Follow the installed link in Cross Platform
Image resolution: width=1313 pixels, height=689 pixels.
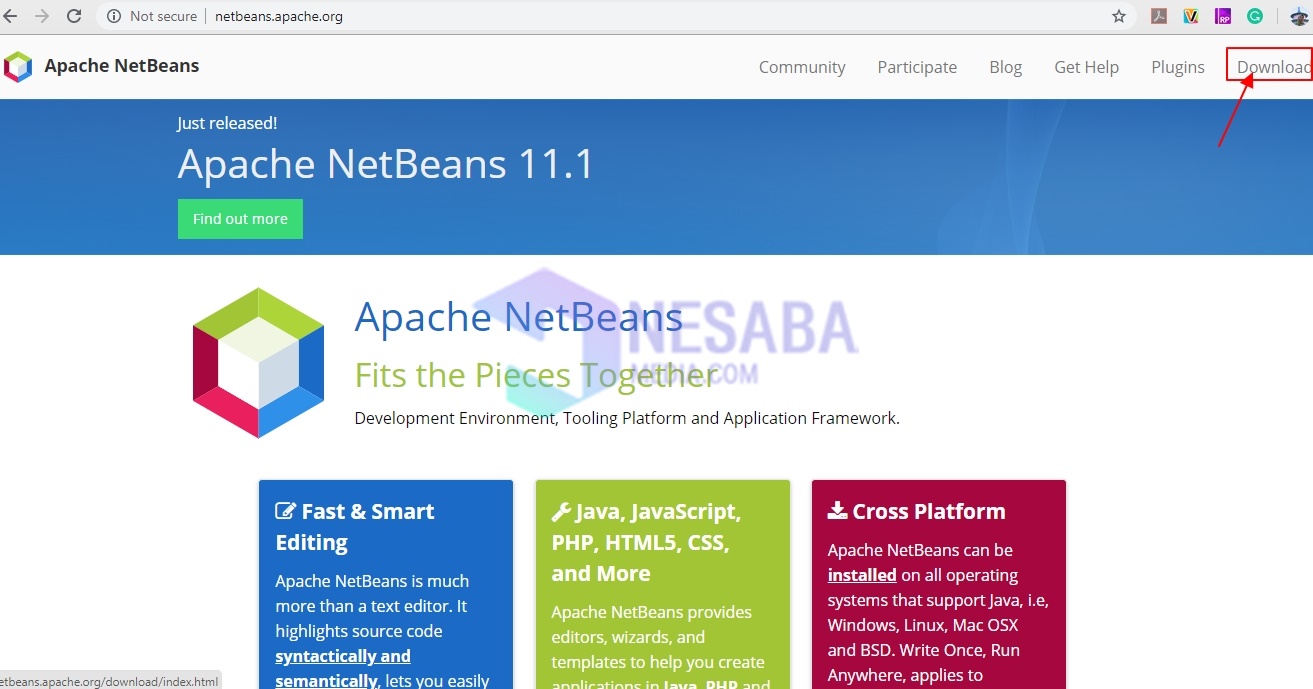pos(861,575)
